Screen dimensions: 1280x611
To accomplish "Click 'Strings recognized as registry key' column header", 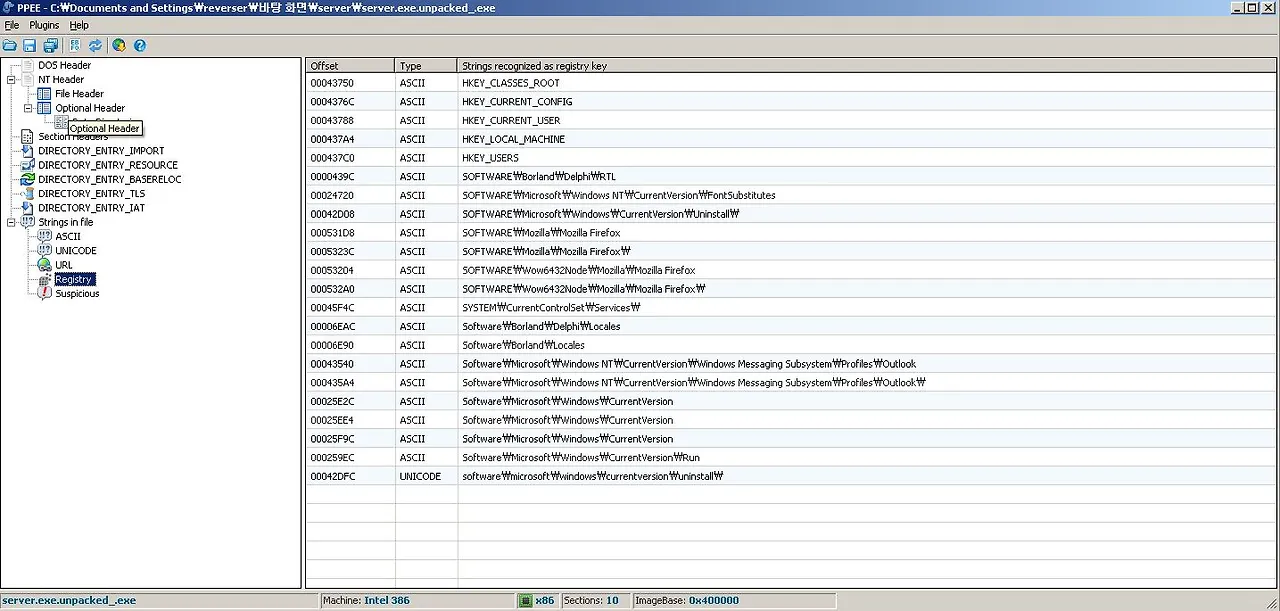I will 867,66.
